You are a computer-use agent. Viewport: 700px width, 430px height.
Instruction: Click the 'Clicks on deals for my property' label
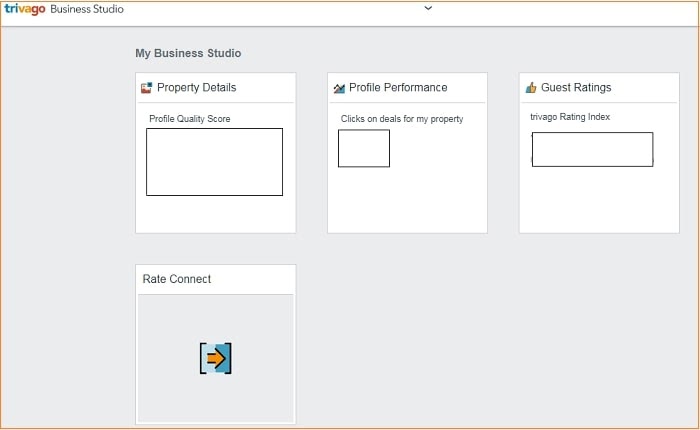pyautogui.click(x=402, y=119)
